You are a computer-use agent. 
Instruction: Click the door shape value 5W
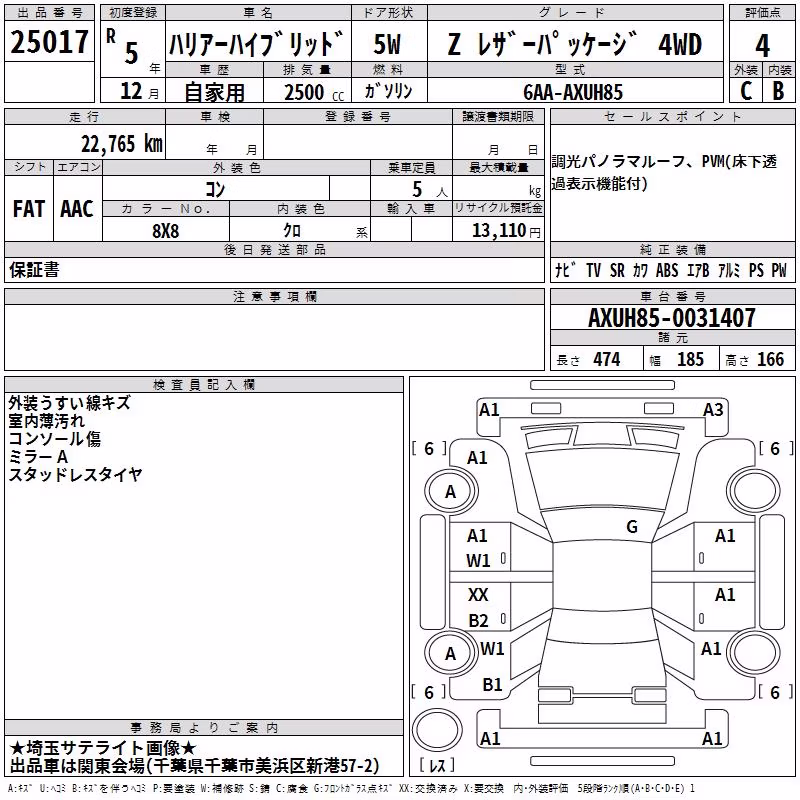387,44
